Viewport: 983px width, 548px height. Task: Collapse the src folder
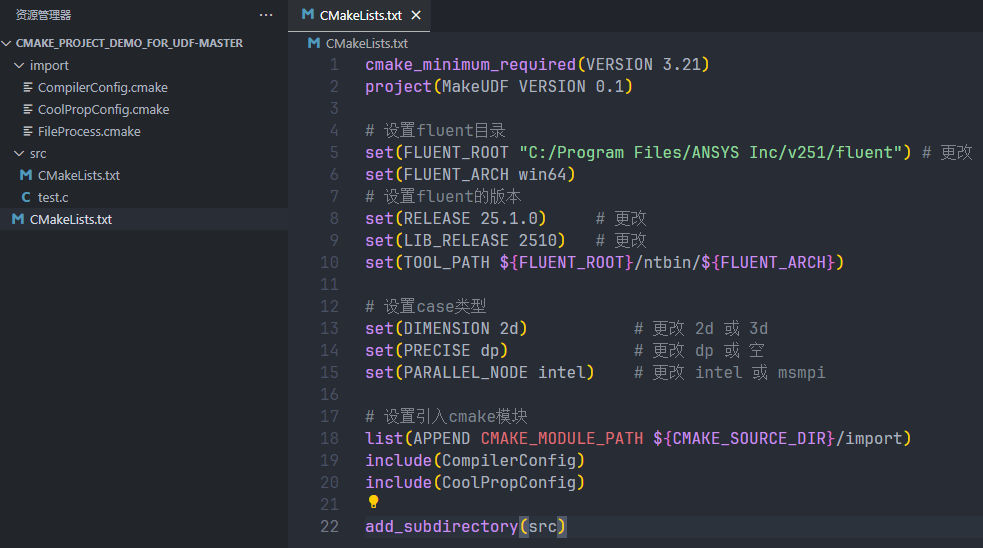tap(20, 153)
